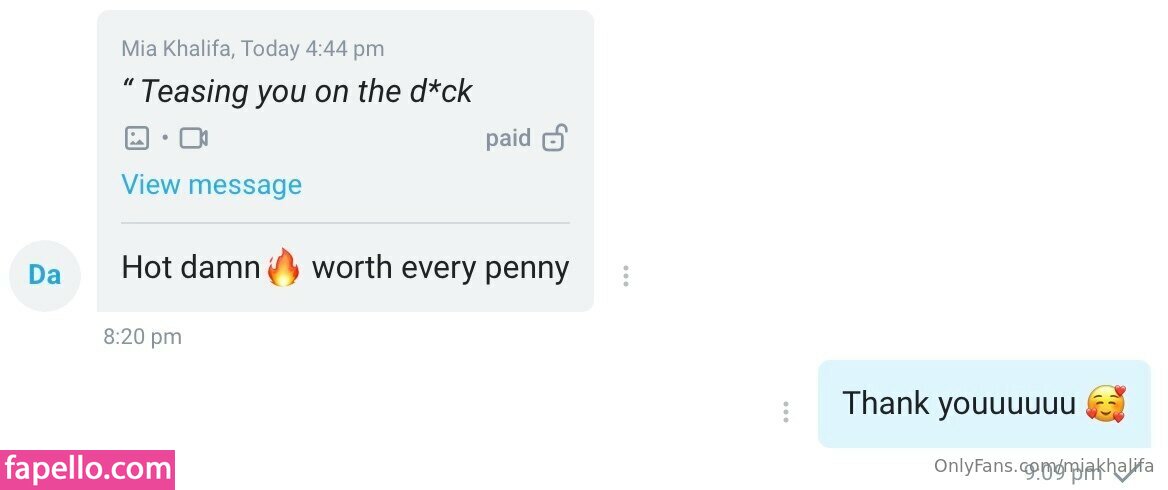
Task: Open options menu beside the Hot damn message
Action: click(626, 276)
